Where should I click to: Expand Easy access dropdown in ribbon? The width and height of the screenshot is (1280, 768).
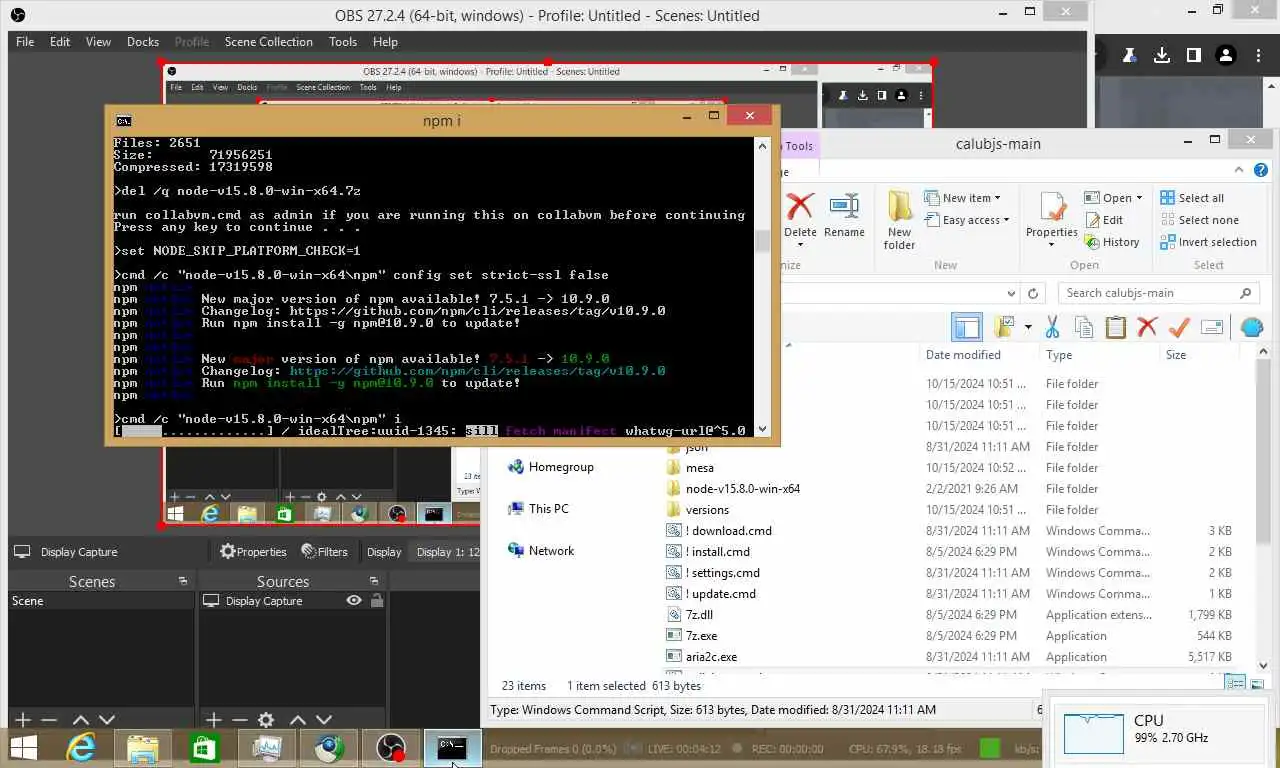(x=966, y=220)
